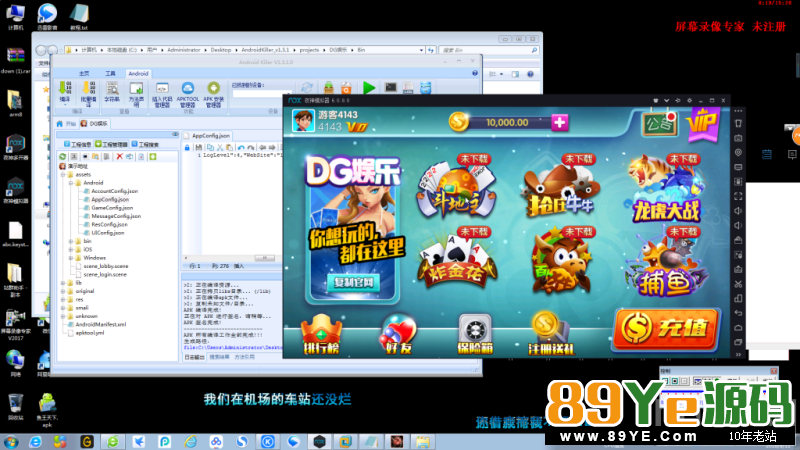Open the 斗地主 game icon

(x=456, y=187)
